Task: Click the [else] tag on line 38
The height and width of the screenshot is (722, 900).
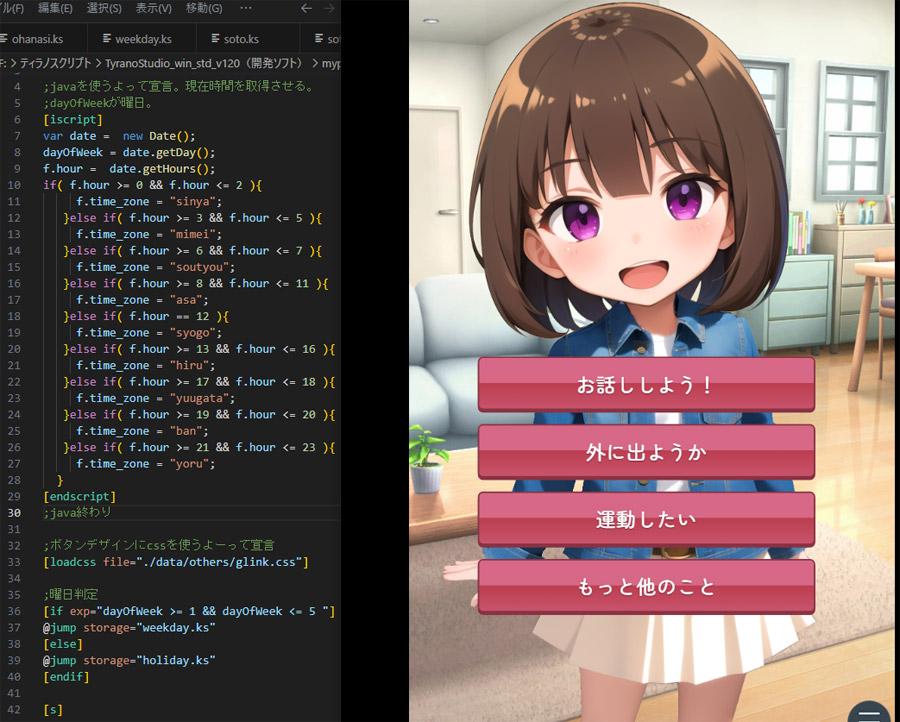Action: pos(63,645)
